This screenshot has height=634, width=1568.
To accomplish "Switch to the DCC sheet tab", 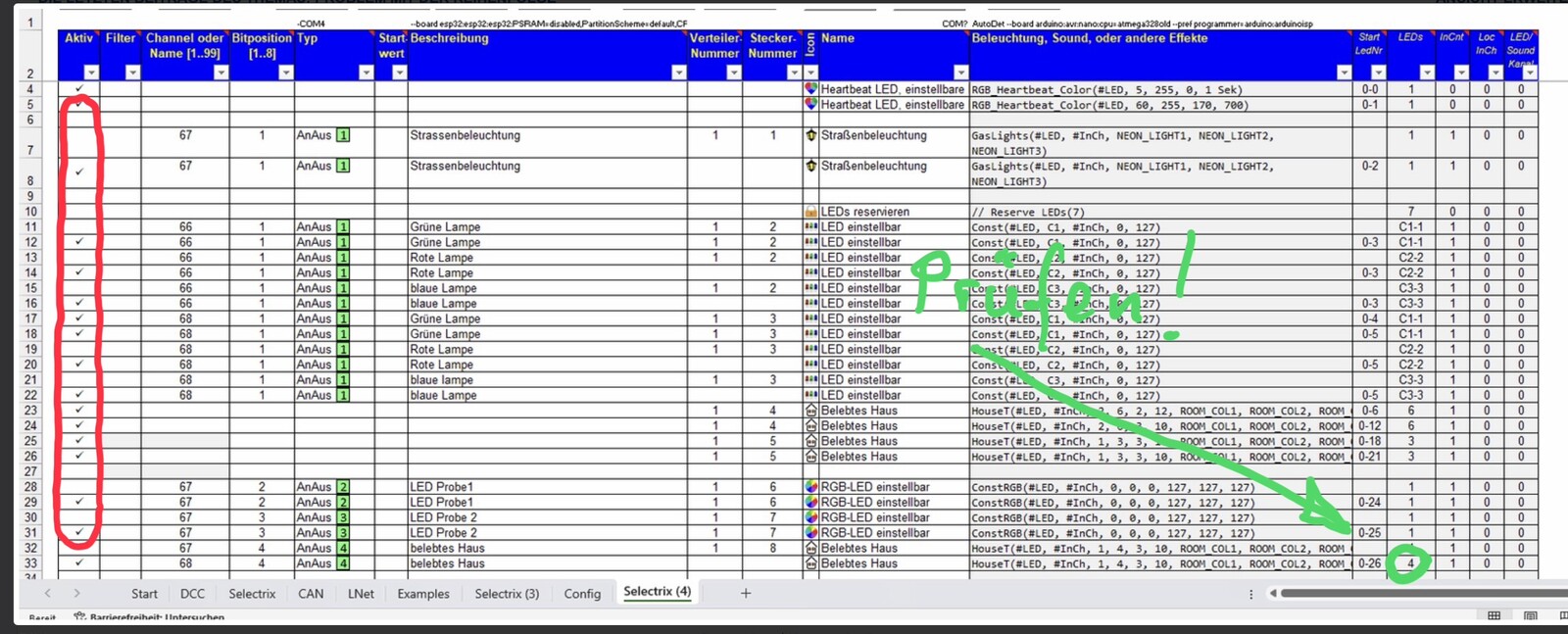I will [192, 594].
